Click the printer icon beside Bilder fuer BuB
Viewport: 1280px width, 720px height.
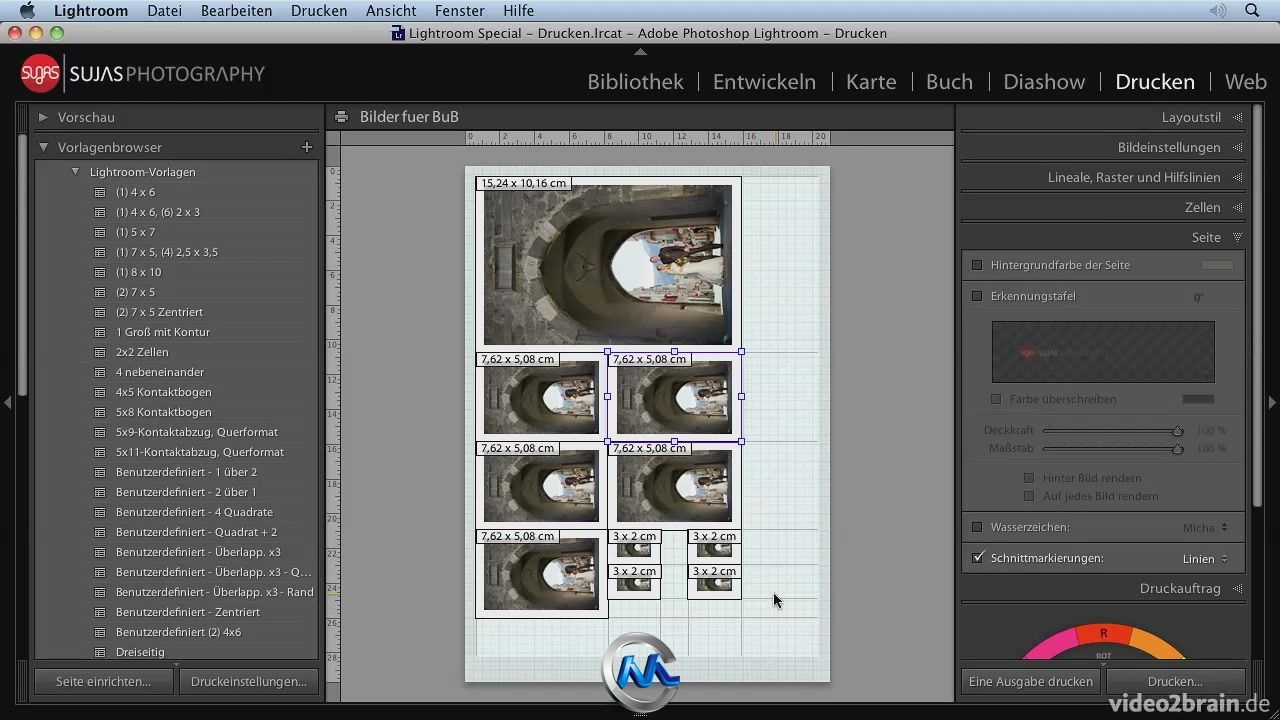(342, 117)
